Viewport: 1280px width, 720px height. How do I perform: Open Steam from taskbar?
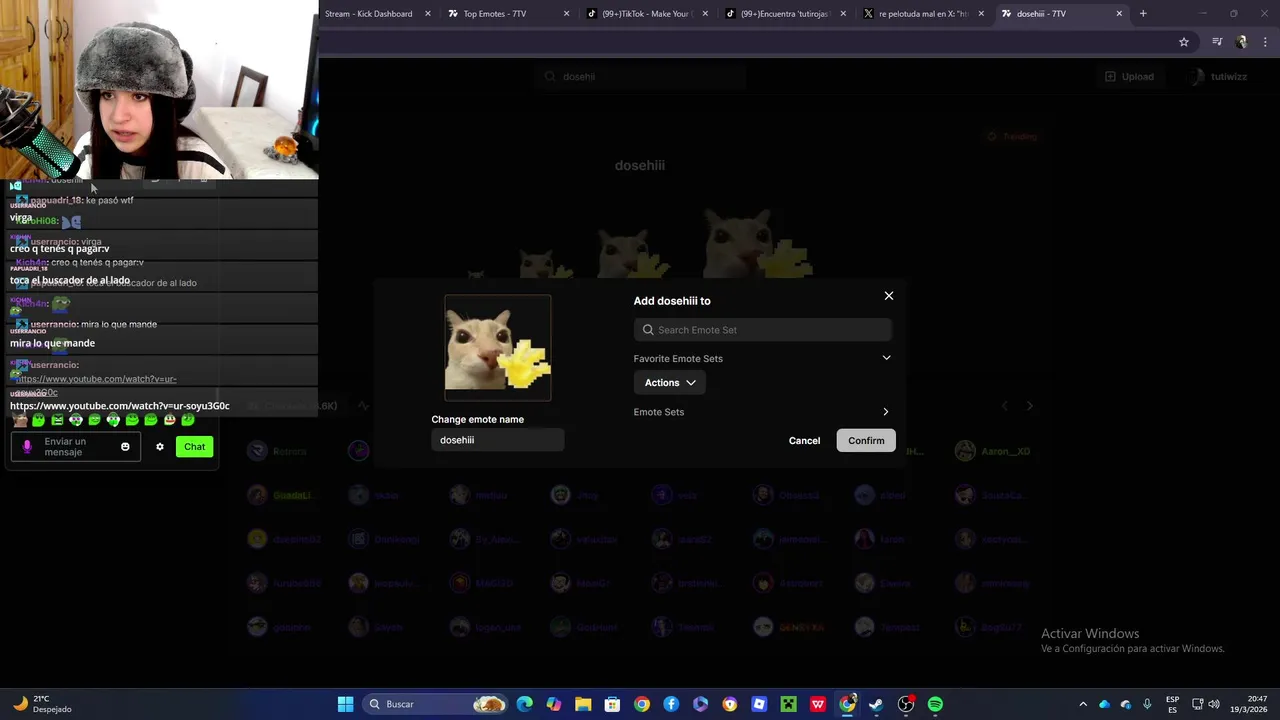(x=876, y=704)
